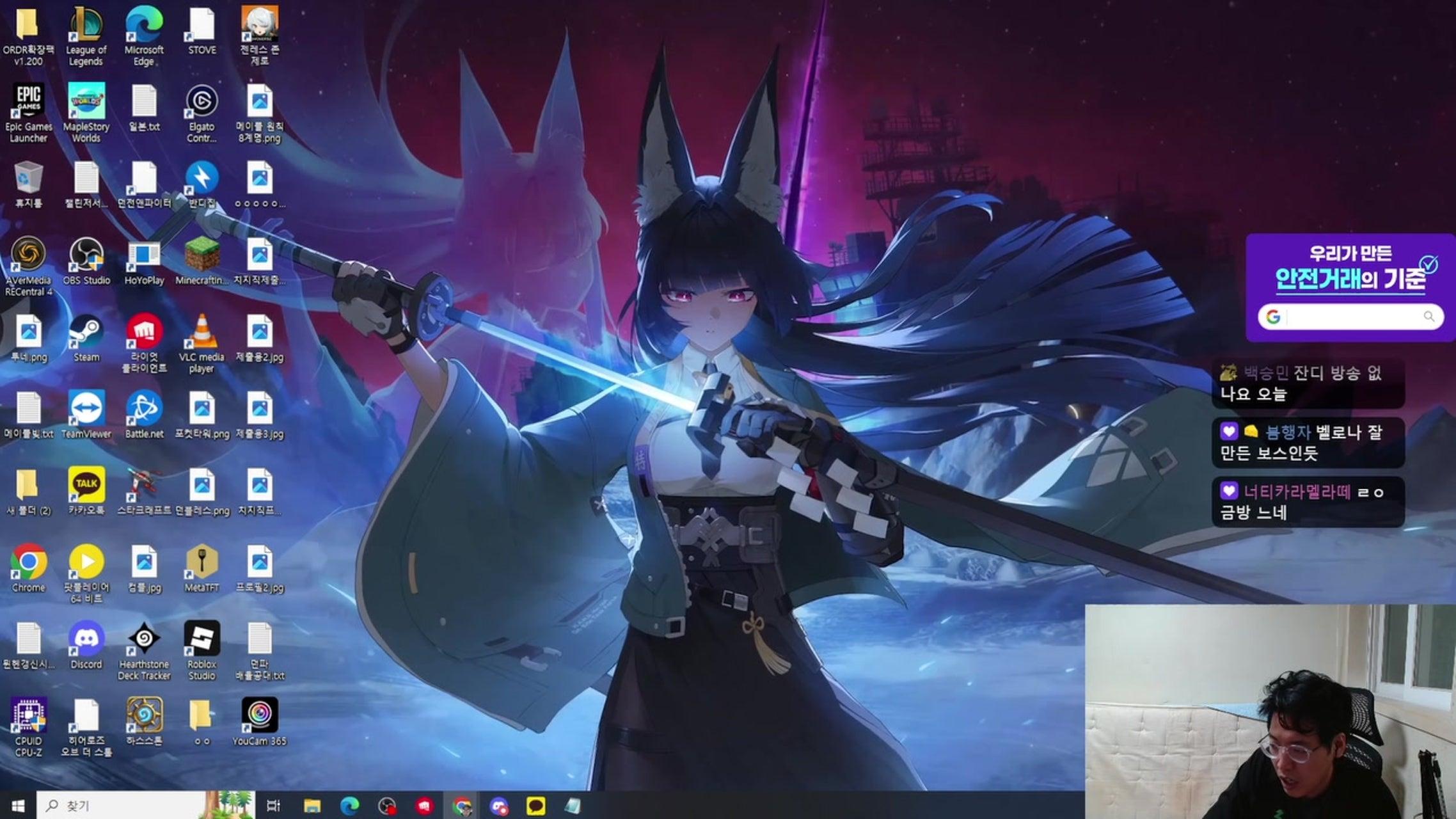Open the Elgato Control desktop shortcut
The image size is (1456, 819).
click(202, 113)
